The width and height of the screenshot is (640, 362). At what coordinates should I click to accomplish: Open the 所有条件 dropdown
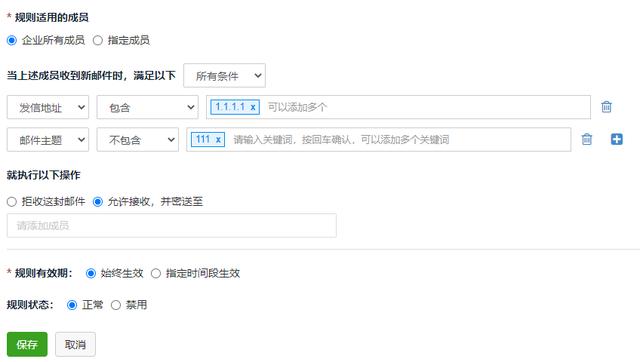coord(224,76)
